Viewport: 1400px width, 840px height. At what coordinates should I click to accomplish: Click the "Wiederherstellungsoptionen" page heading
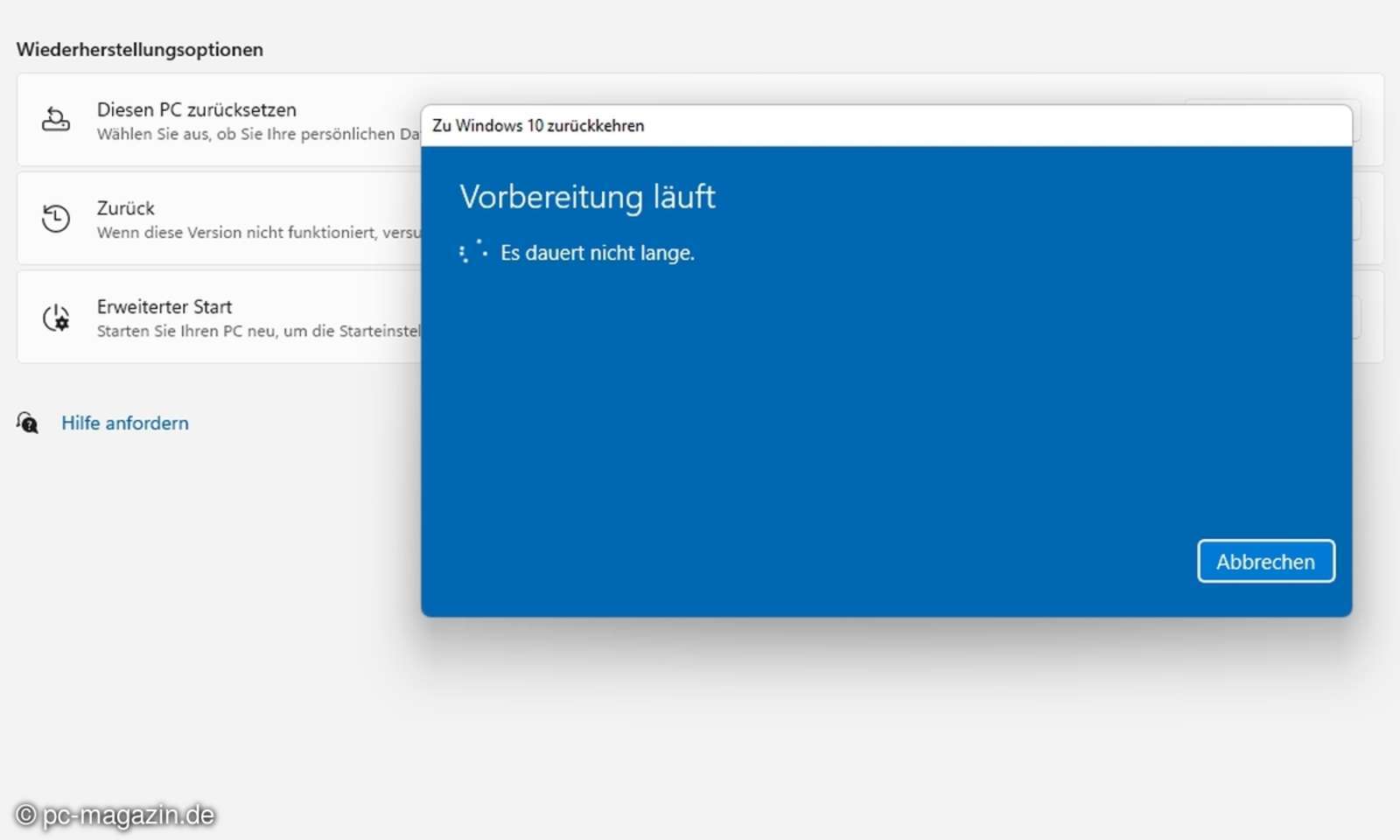tap(139, 50)
